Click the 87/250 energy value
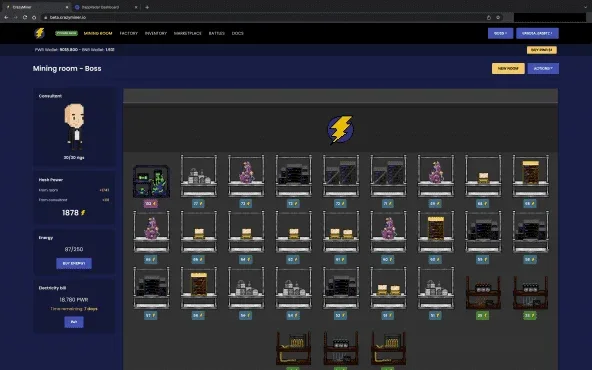Viewport: 592px width, 370px height. (74, 249)
